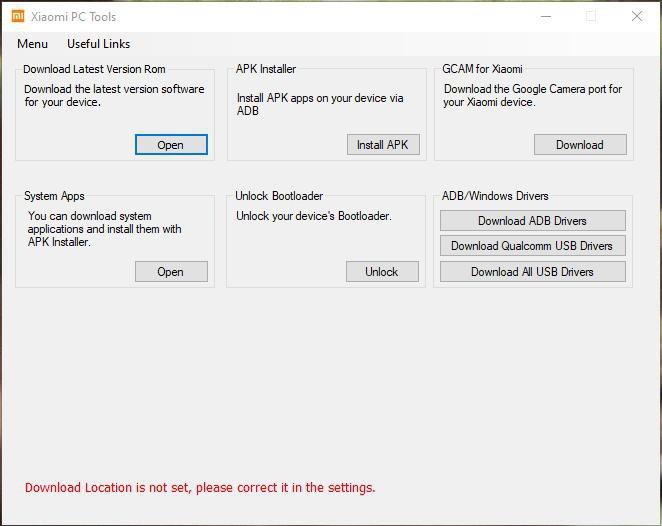Click Download in GCAM for Xiaomi
This screenshot has height=526, width=662.
[580, 145]
